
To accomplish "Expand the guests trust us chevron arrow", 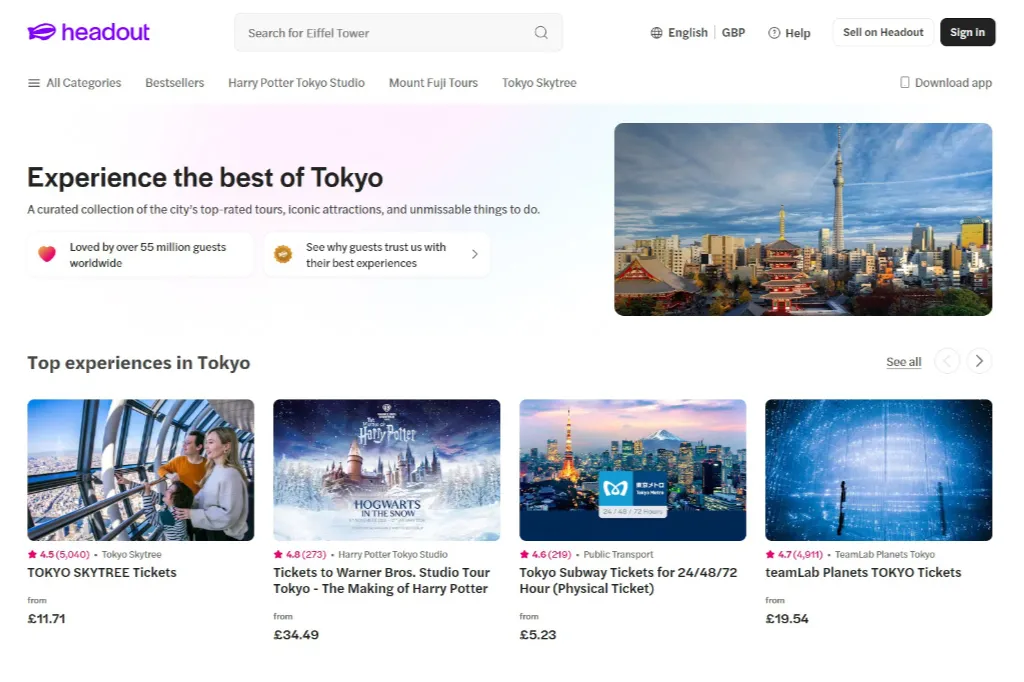I will coord(475,254).
